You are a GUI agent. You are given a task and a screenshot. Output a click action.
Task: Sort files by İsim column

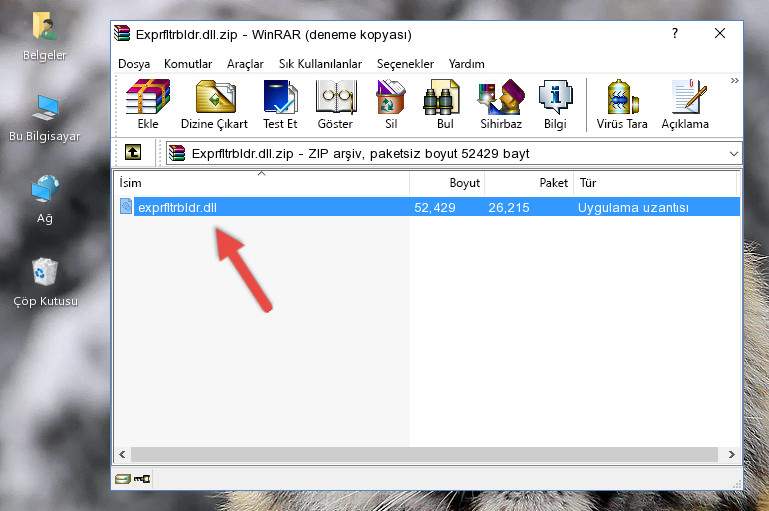pyautogui.click(x=262, y=183)
